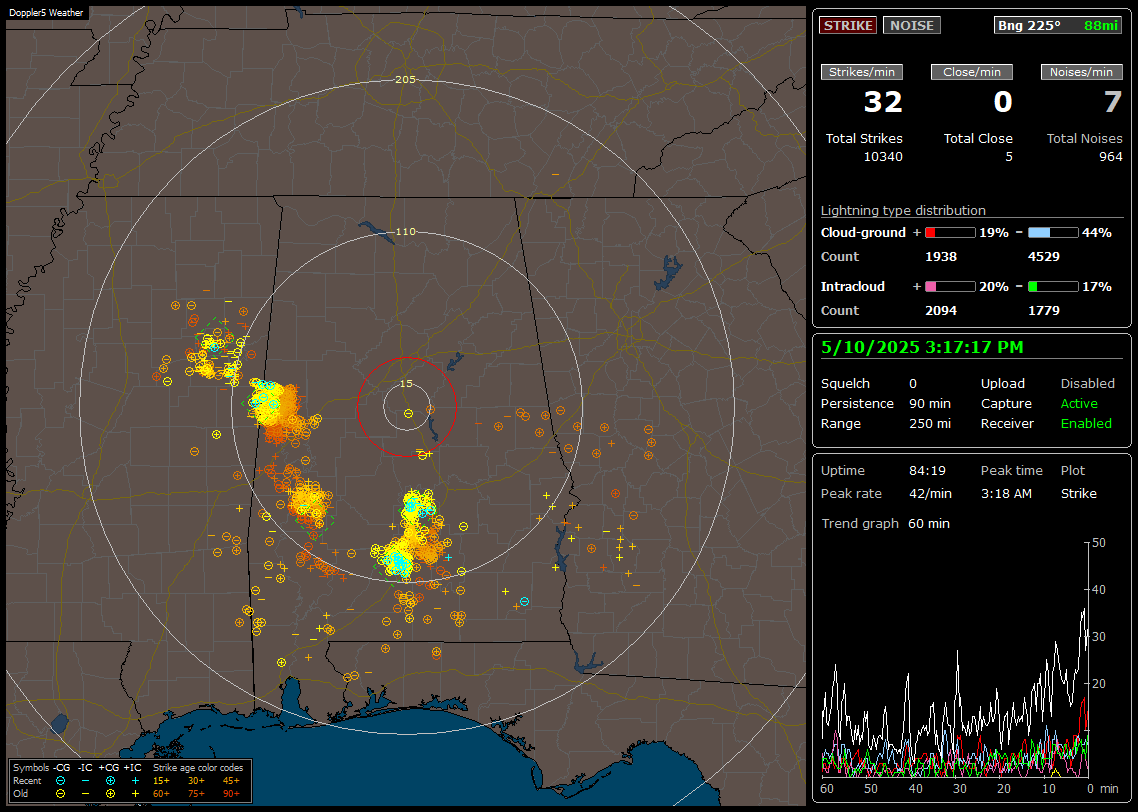Click the yellow old +CG legend symbol

coord(110,794)
